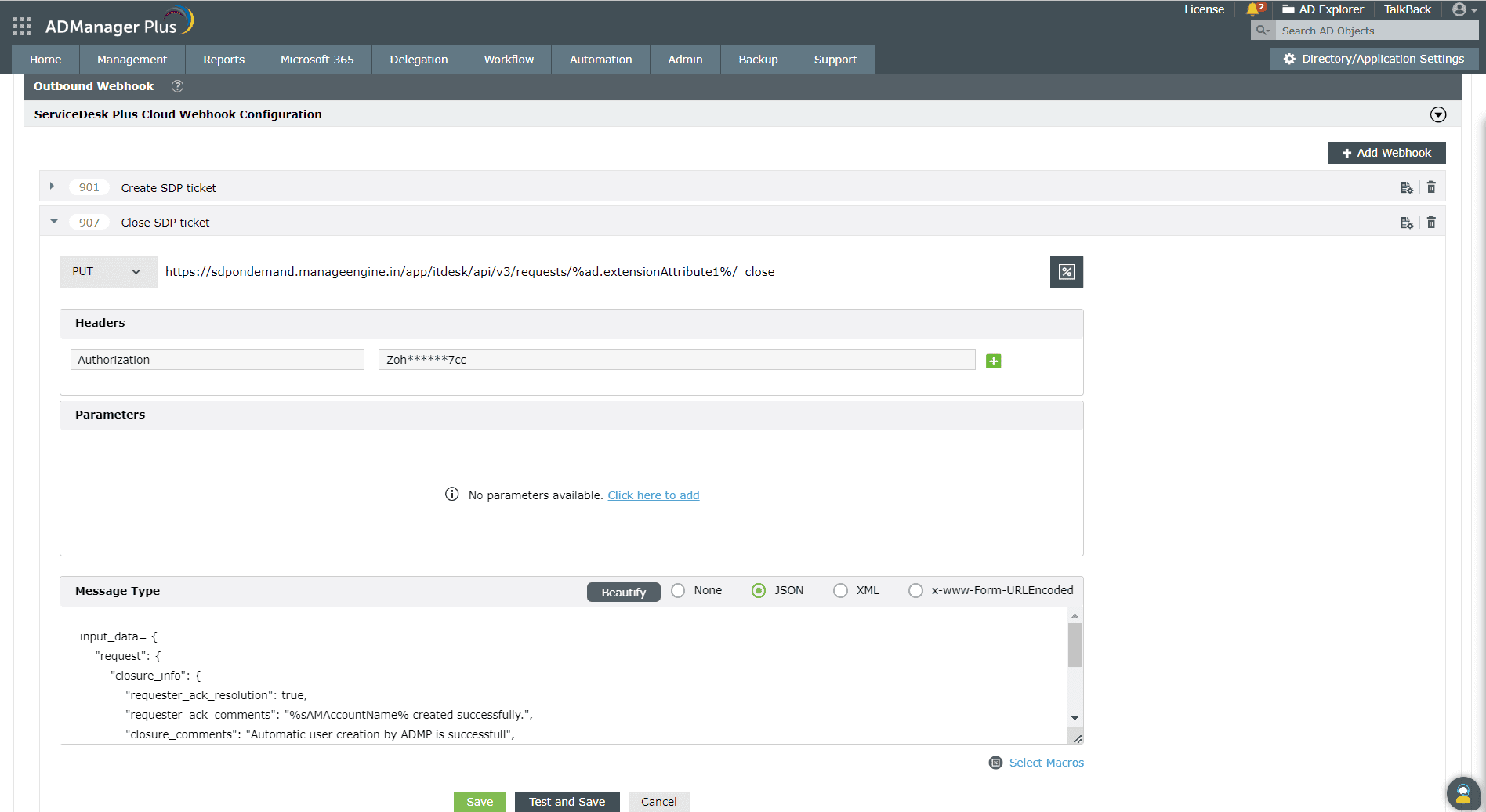Click the user profile icon at top right
Image resolution: width=1486 pixels, height=812 pixels.
[1459, 9]
